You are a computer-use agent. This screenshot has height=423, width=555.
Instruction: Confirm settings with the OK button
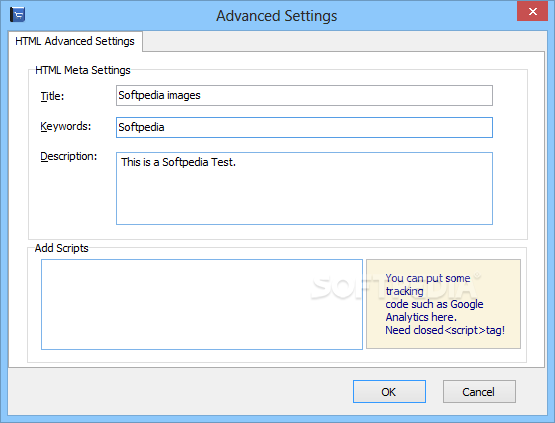(389, 391)
